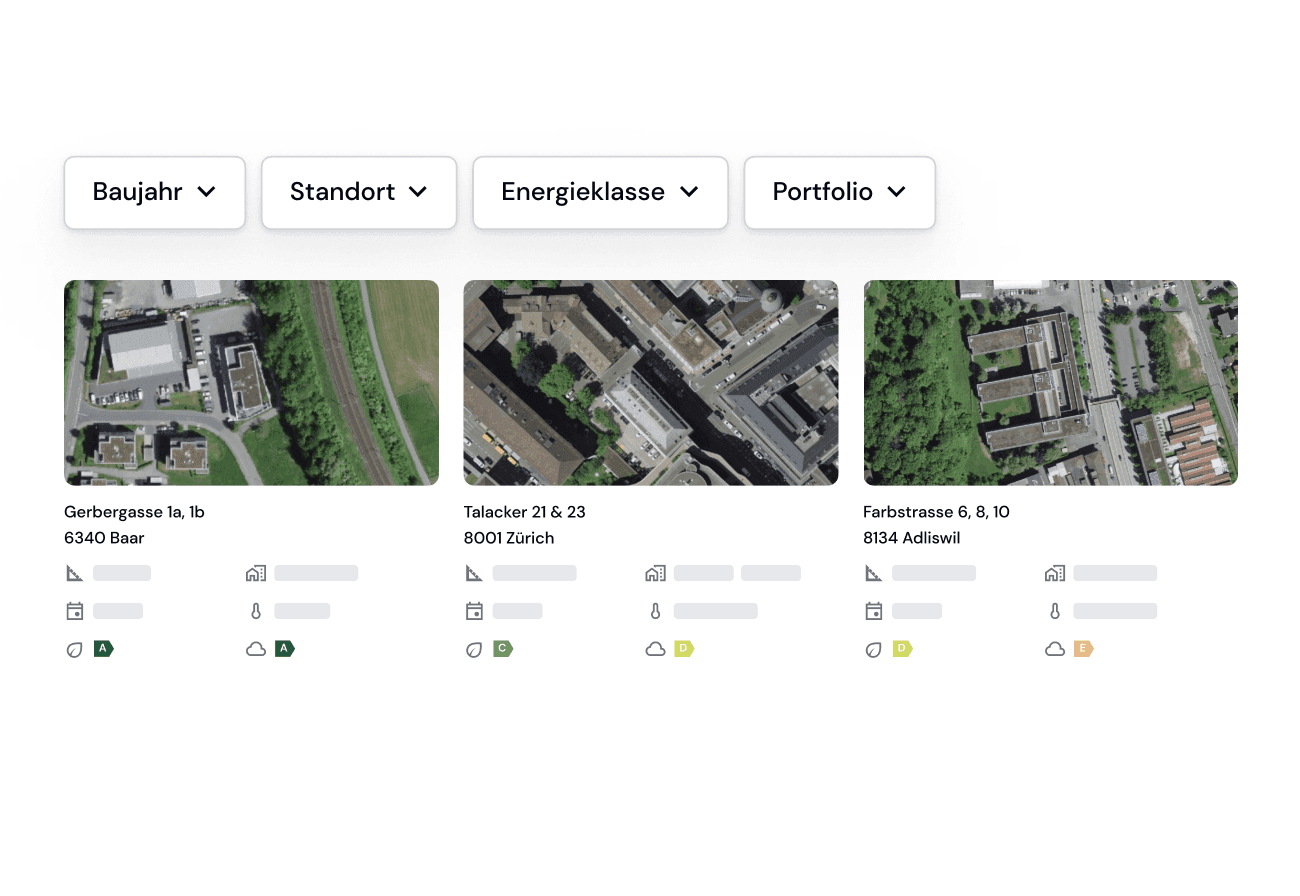
Task: Click the calendar icon for Gerbergasse listing
Action: [74, 611]
